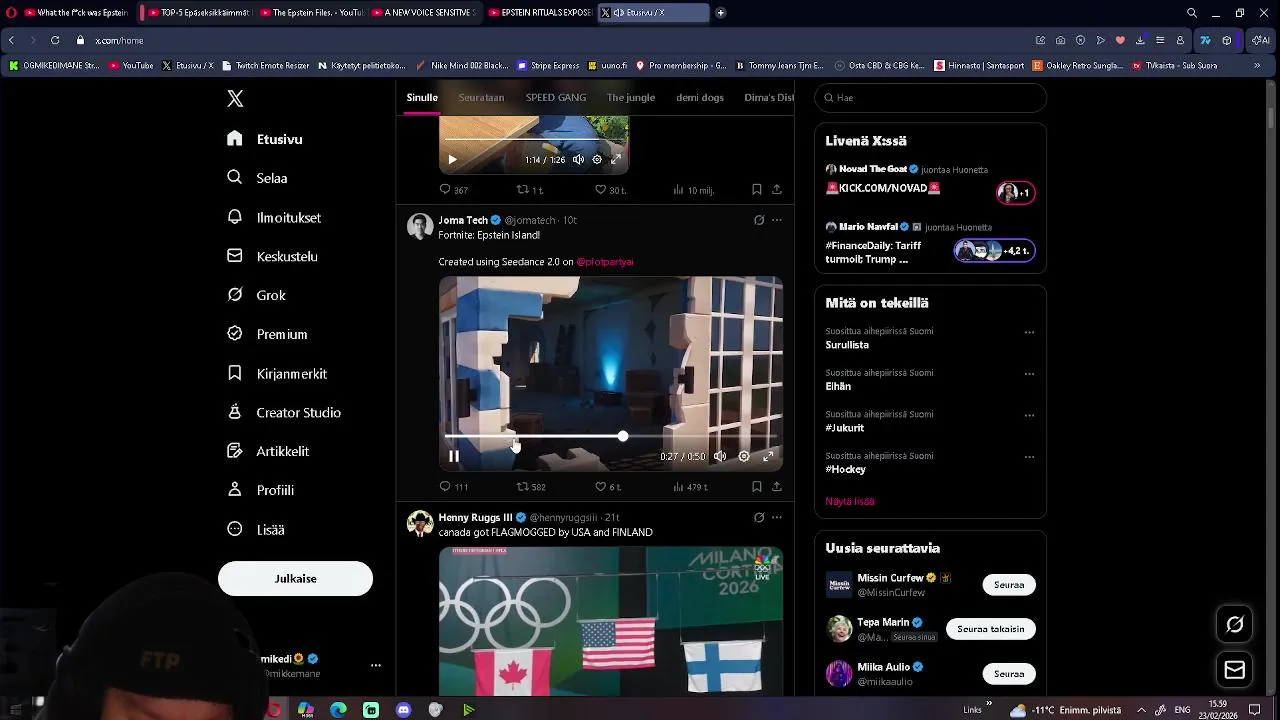Screen dimensions: 1280x720
Task: Switch to The jungle tab
Action: 631,97
